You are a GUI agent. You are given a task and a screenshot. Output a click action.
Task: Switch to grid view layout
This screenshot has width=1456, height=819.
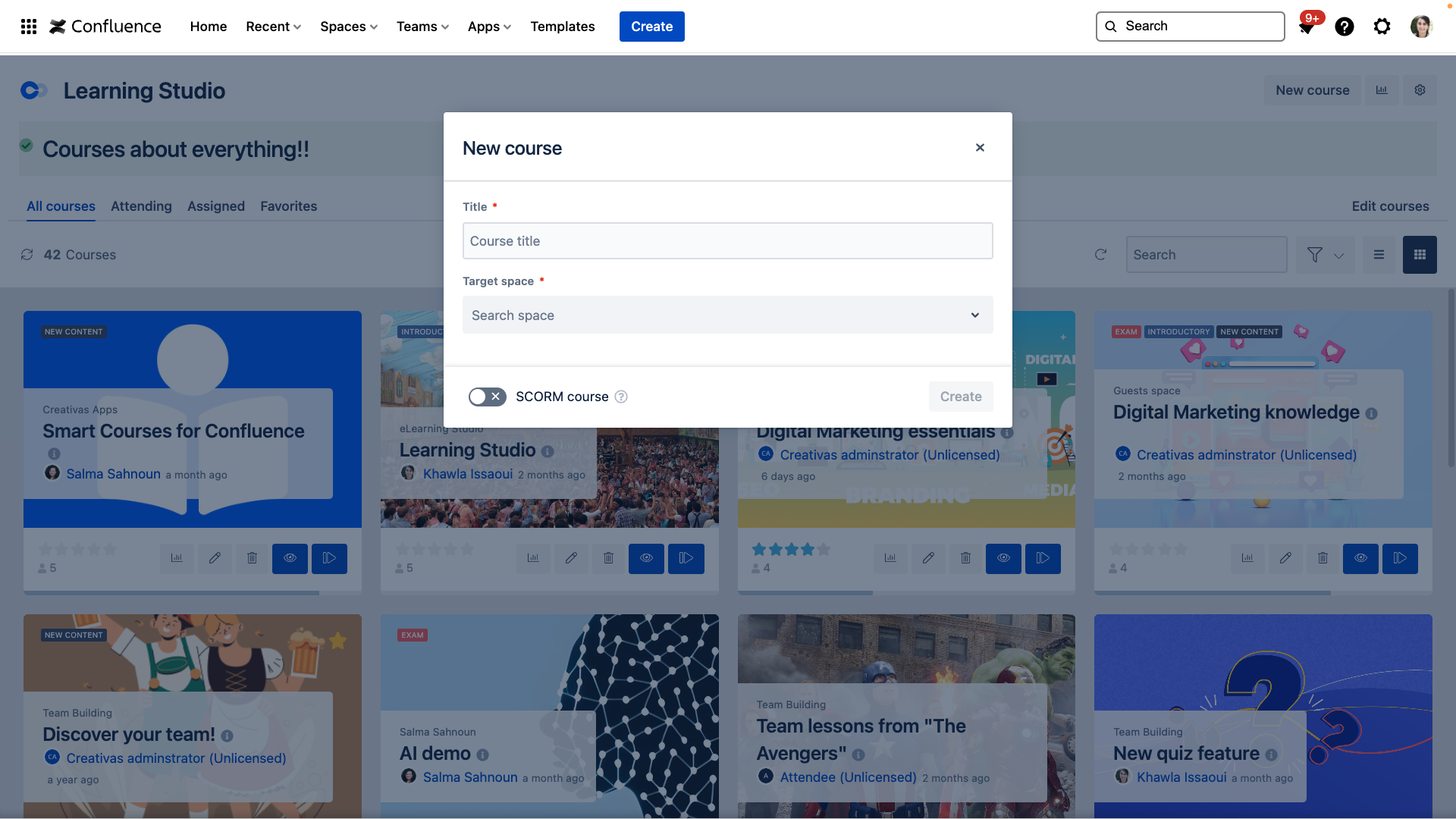1420,255
